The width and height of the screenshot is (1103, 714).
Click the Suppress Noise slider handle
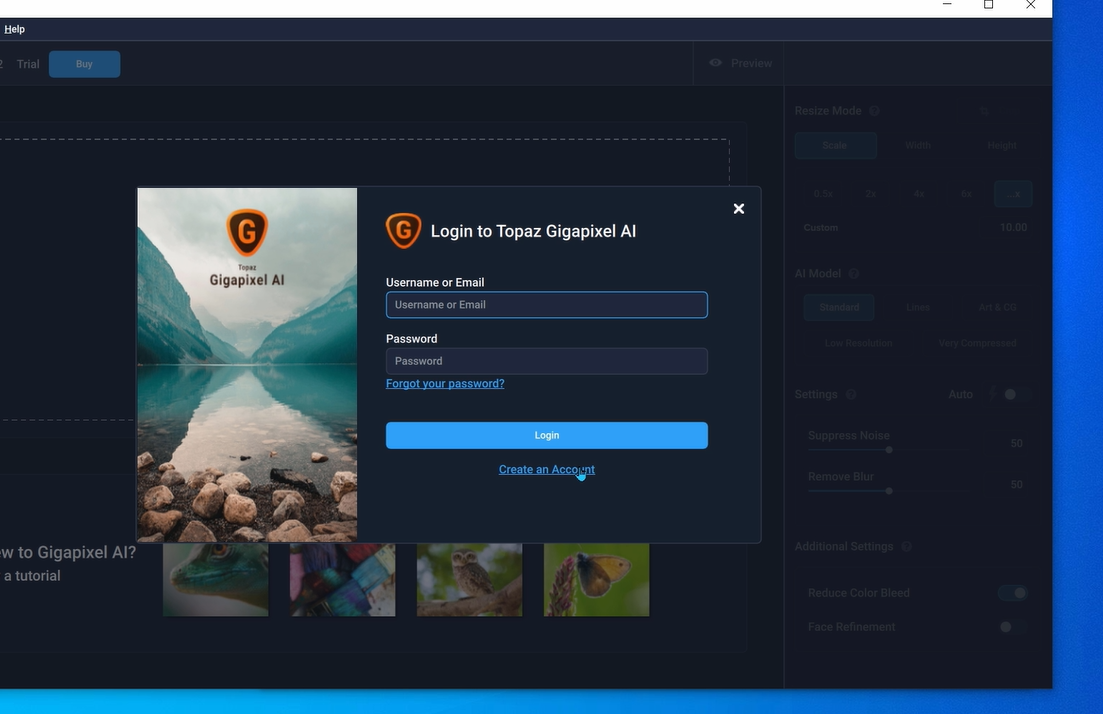pyautogui.click(x=889, y=450)
